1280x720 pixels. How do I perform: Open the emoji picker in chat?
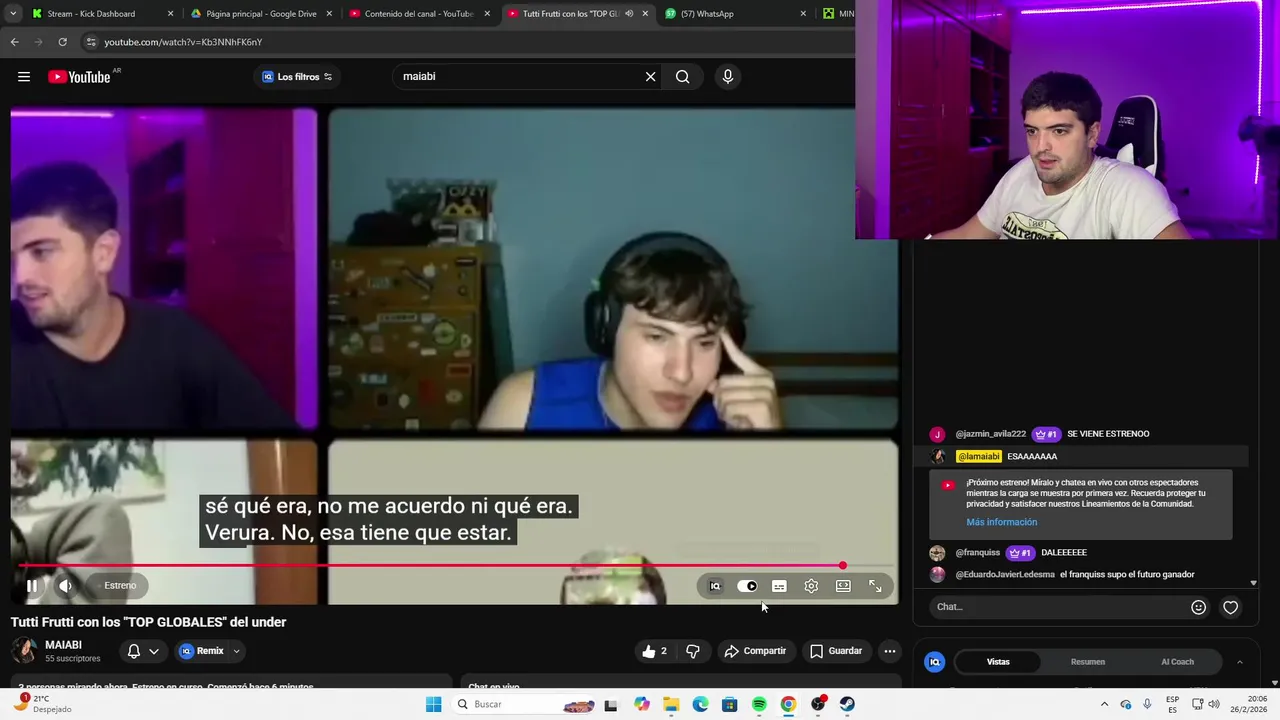tap(1198, 607)
